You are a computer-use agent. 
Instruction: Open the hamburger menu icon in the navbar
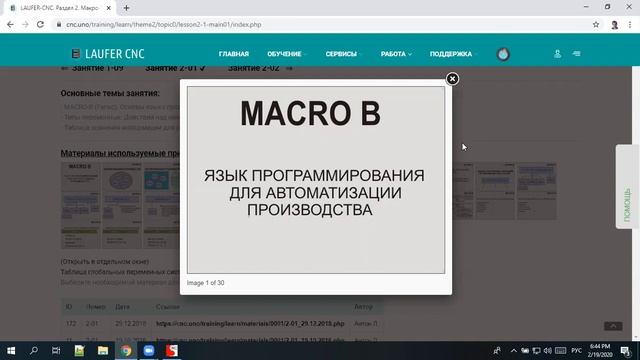[x=576, y=53]
